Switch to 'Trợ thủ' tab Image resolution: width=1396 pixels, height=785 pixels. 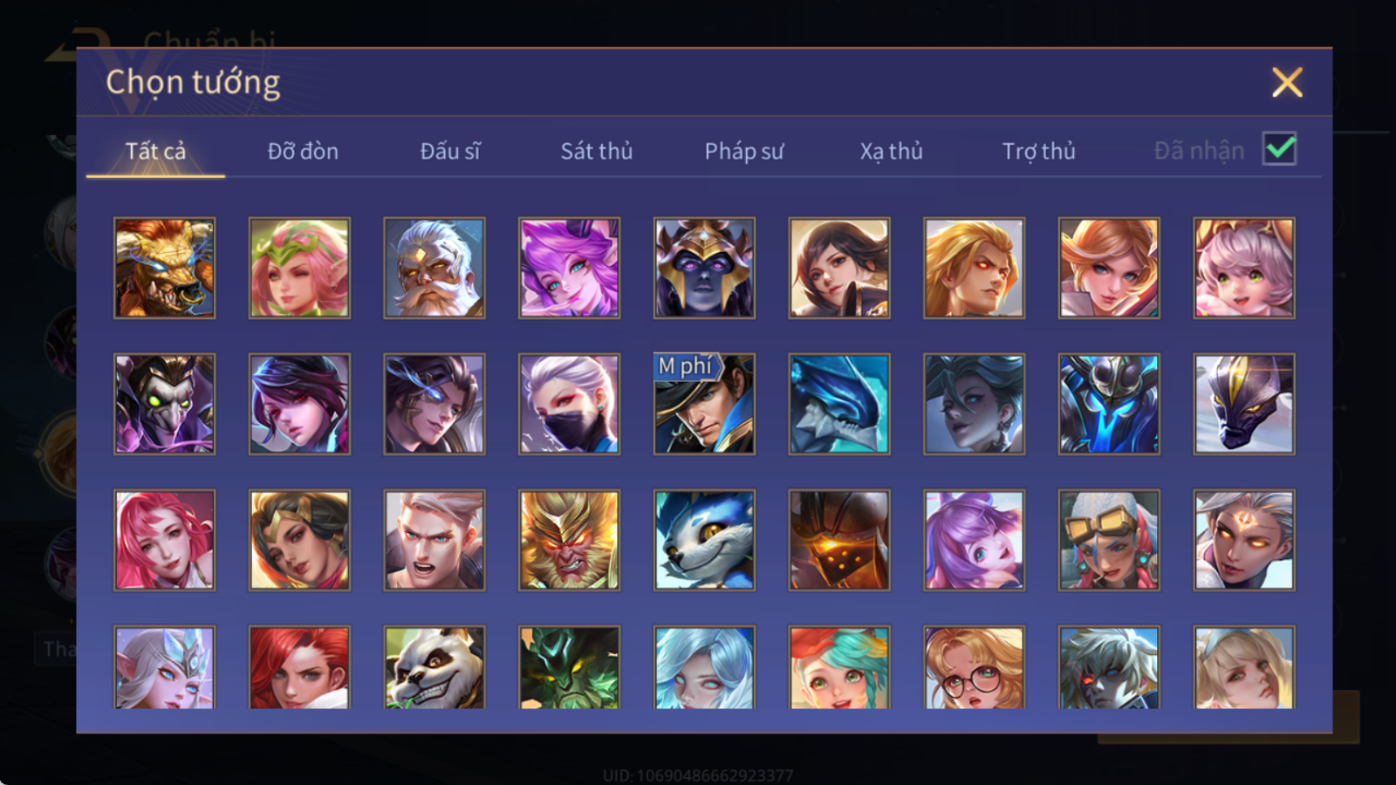pyautogui.click(x=1039, y=151)
